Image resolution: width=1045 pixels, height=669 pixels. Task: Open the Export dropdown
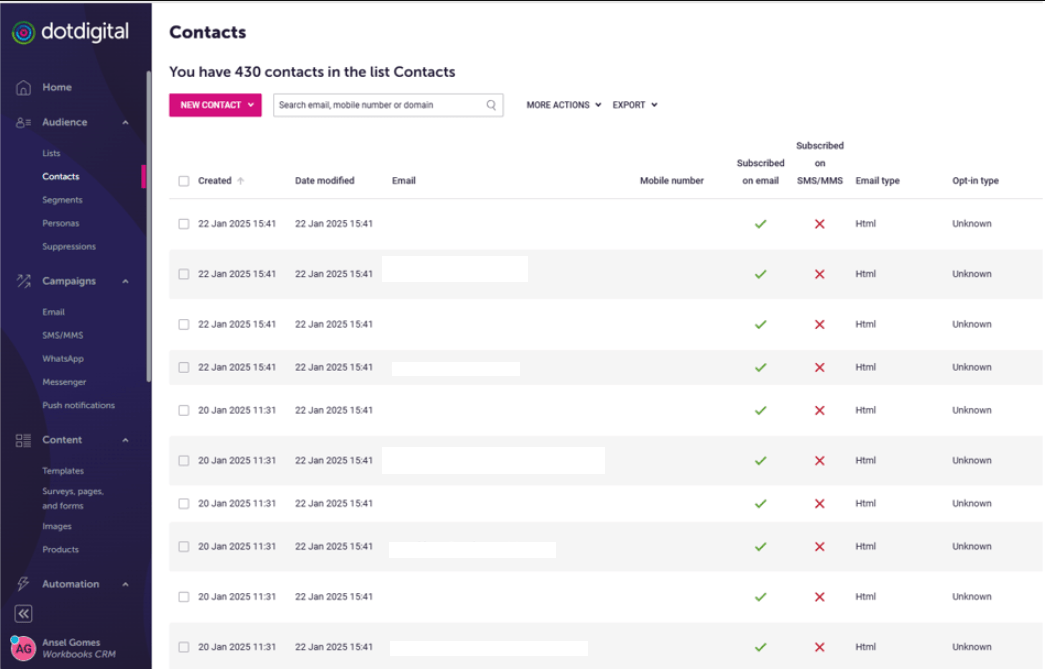(x=635, y=105)
